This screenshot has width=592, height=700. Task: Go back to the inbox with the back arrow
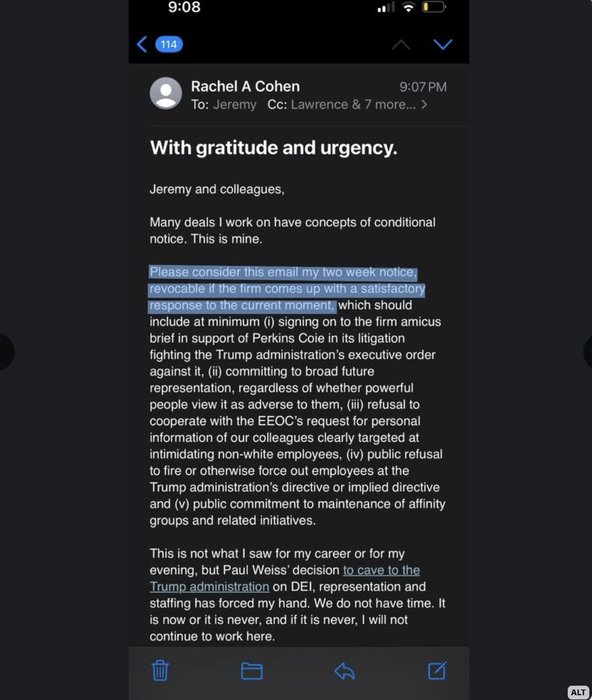tap(142, 44)
